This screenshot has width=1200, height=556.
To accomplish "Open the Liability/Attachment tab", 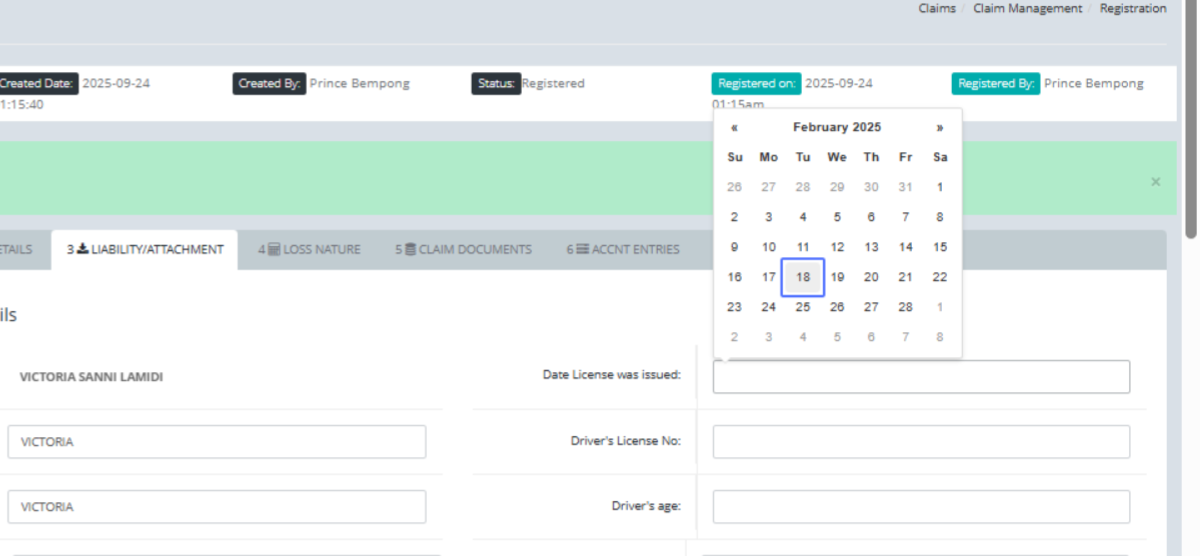I will click(145, 250).
